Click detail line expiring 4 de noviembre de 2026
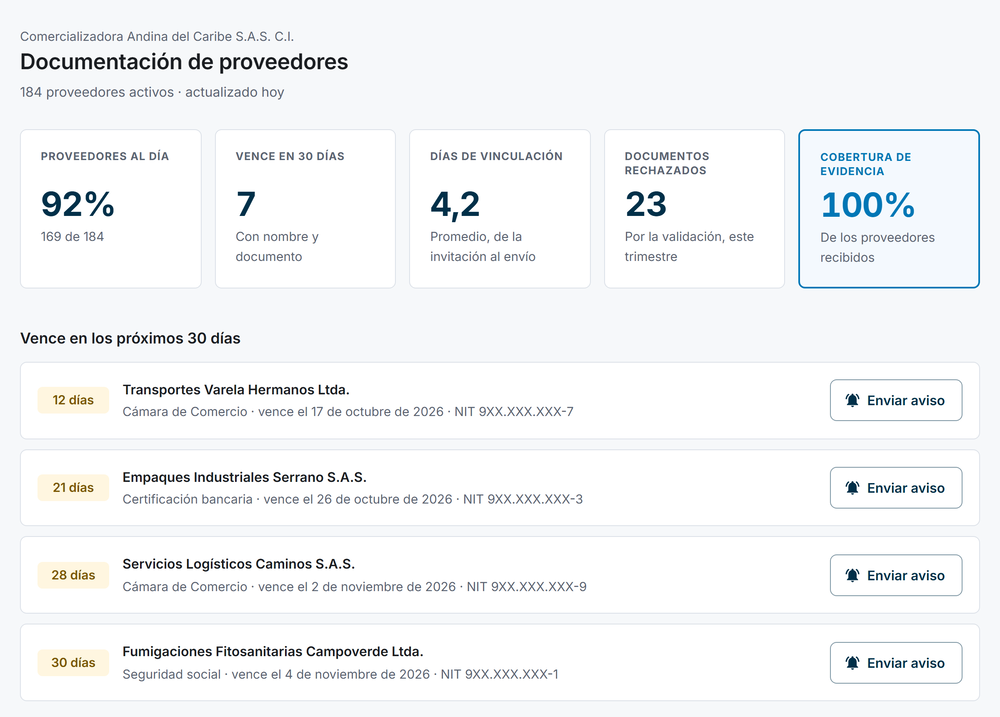The height and width of the screenshot is (717, 1000). click(341, 674)
